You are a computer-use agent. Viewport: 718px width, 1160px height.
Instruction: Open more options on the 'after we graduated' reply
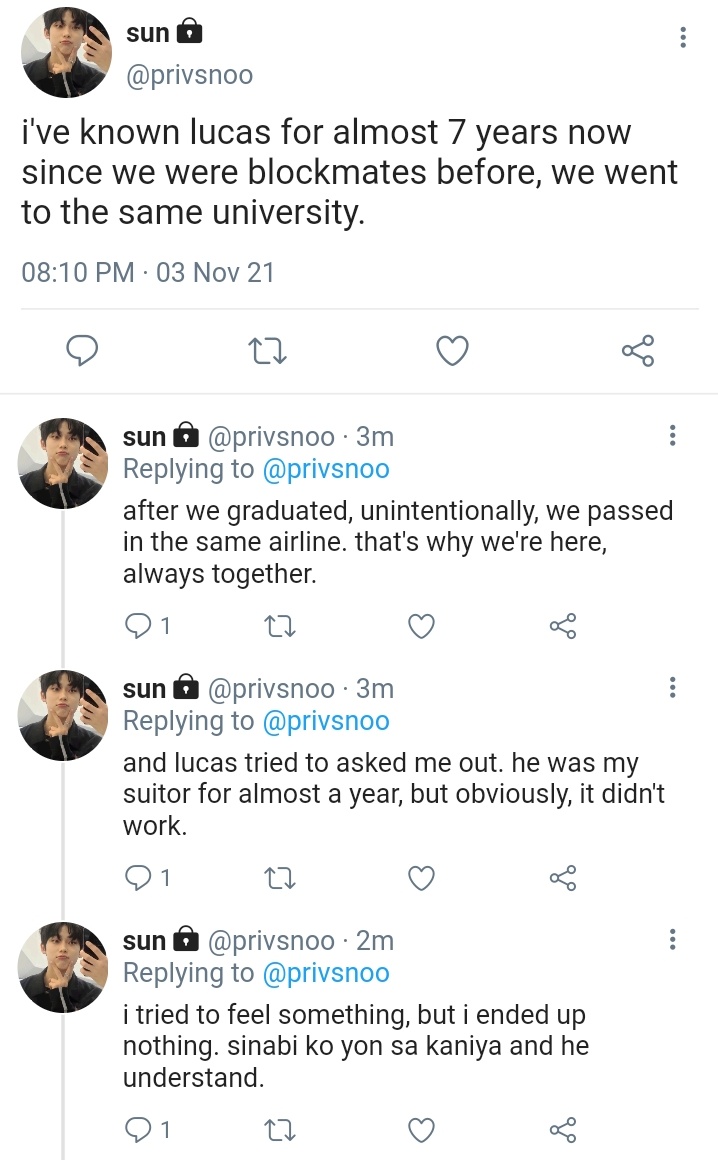(x=672, y=435)
